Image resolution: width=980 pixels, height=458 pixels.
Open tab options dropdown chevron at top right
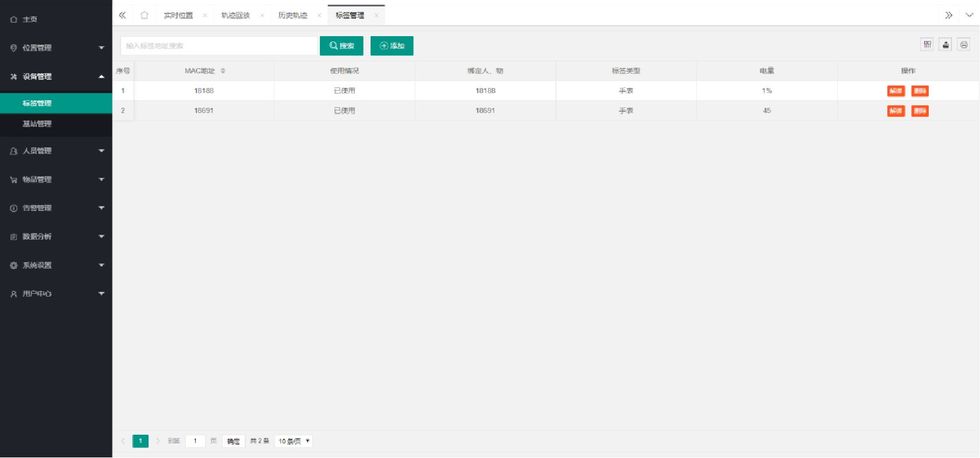[x=967, y=15]
